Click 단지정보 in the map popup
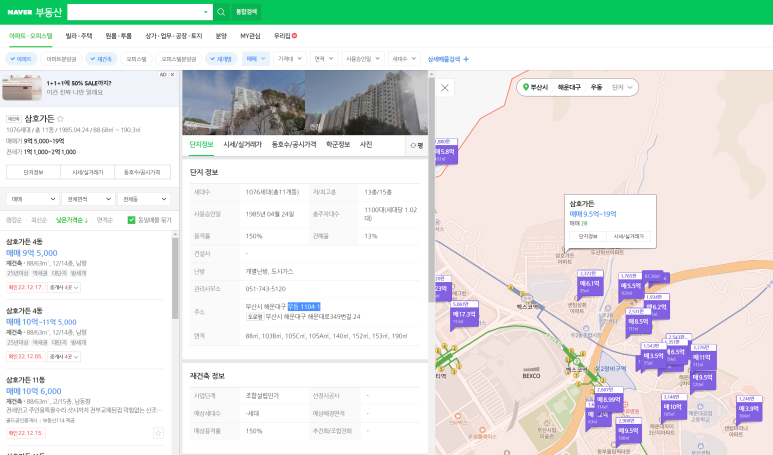This screenshot has height=455, width=773. 588,237
